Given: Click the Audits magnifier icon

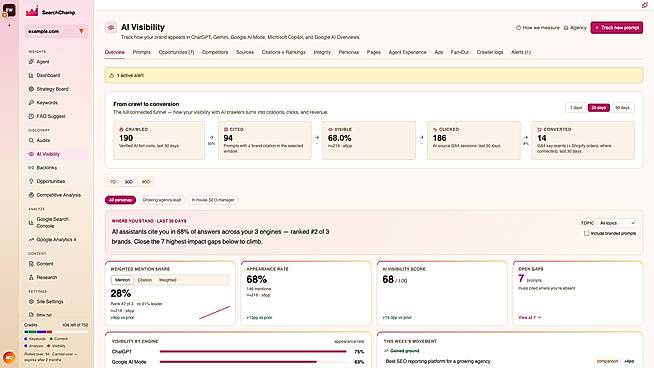Looking at the screenshot, I should coord(31,140).
